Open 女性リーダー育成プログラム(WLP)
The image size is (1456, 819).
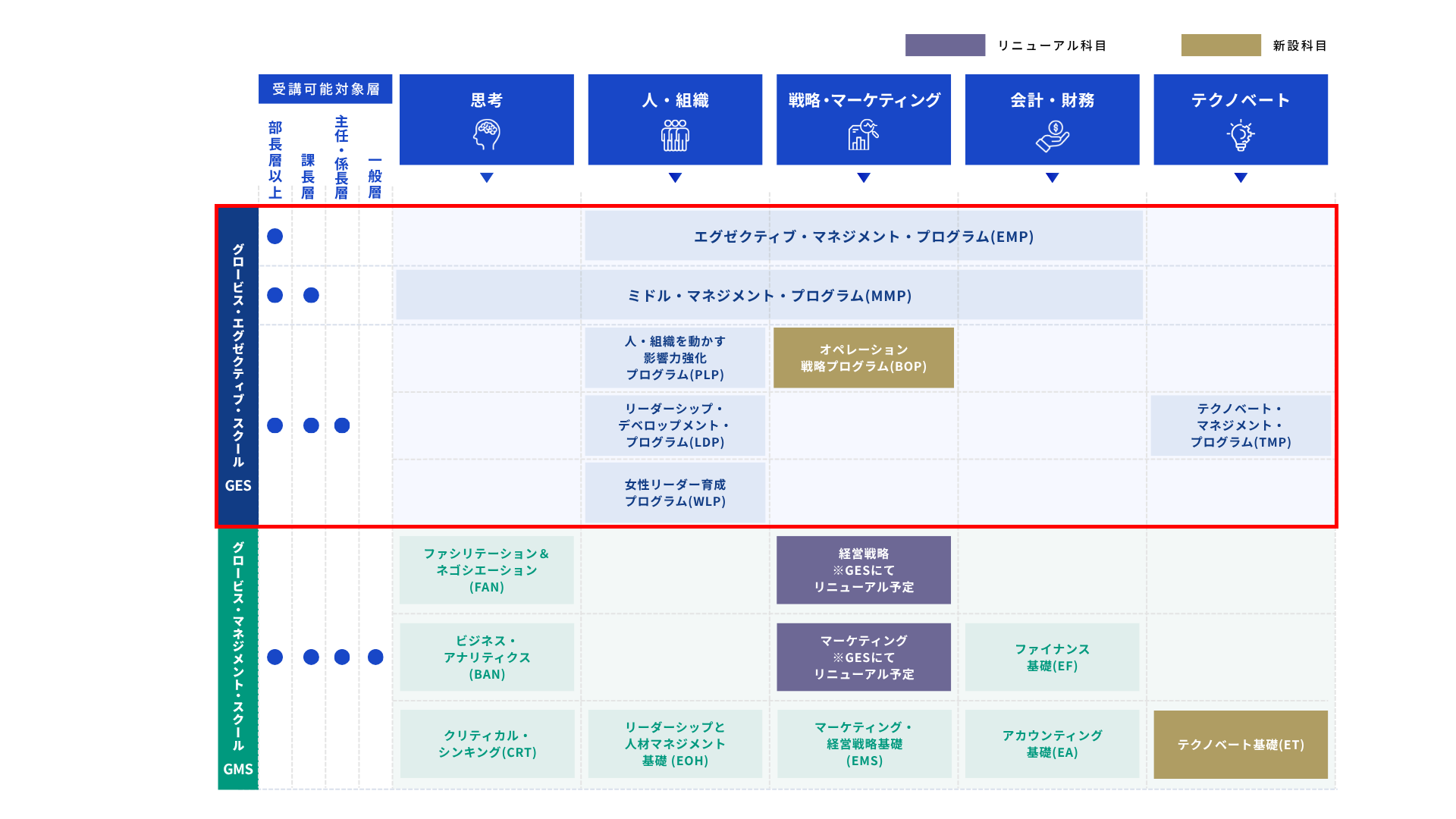675,492
